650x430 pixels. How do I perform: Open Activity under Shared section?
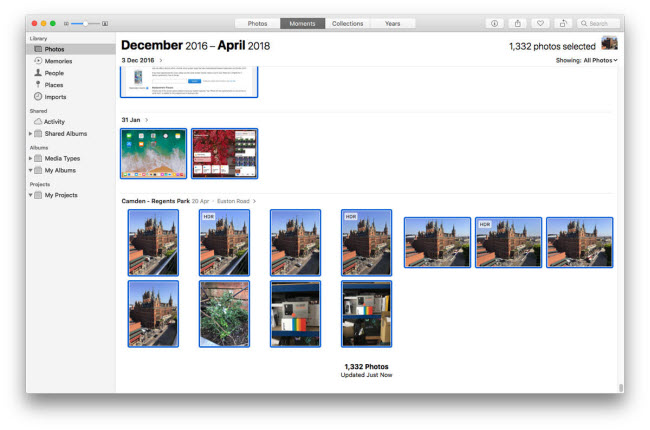[x=54, y=121]
